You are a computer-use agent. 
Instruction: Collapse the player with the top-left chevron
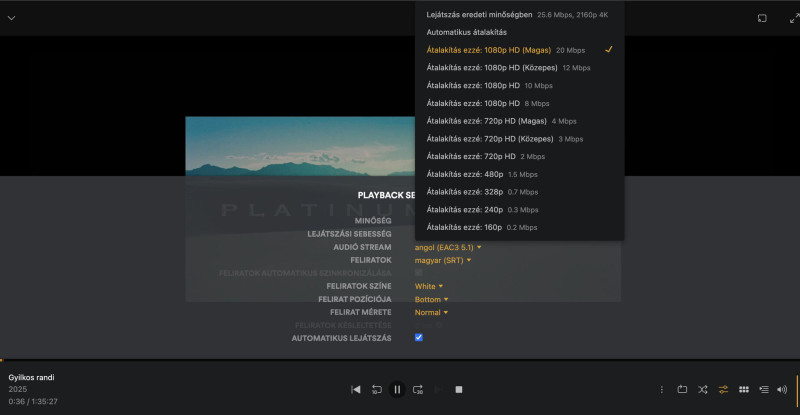(11, 18)
